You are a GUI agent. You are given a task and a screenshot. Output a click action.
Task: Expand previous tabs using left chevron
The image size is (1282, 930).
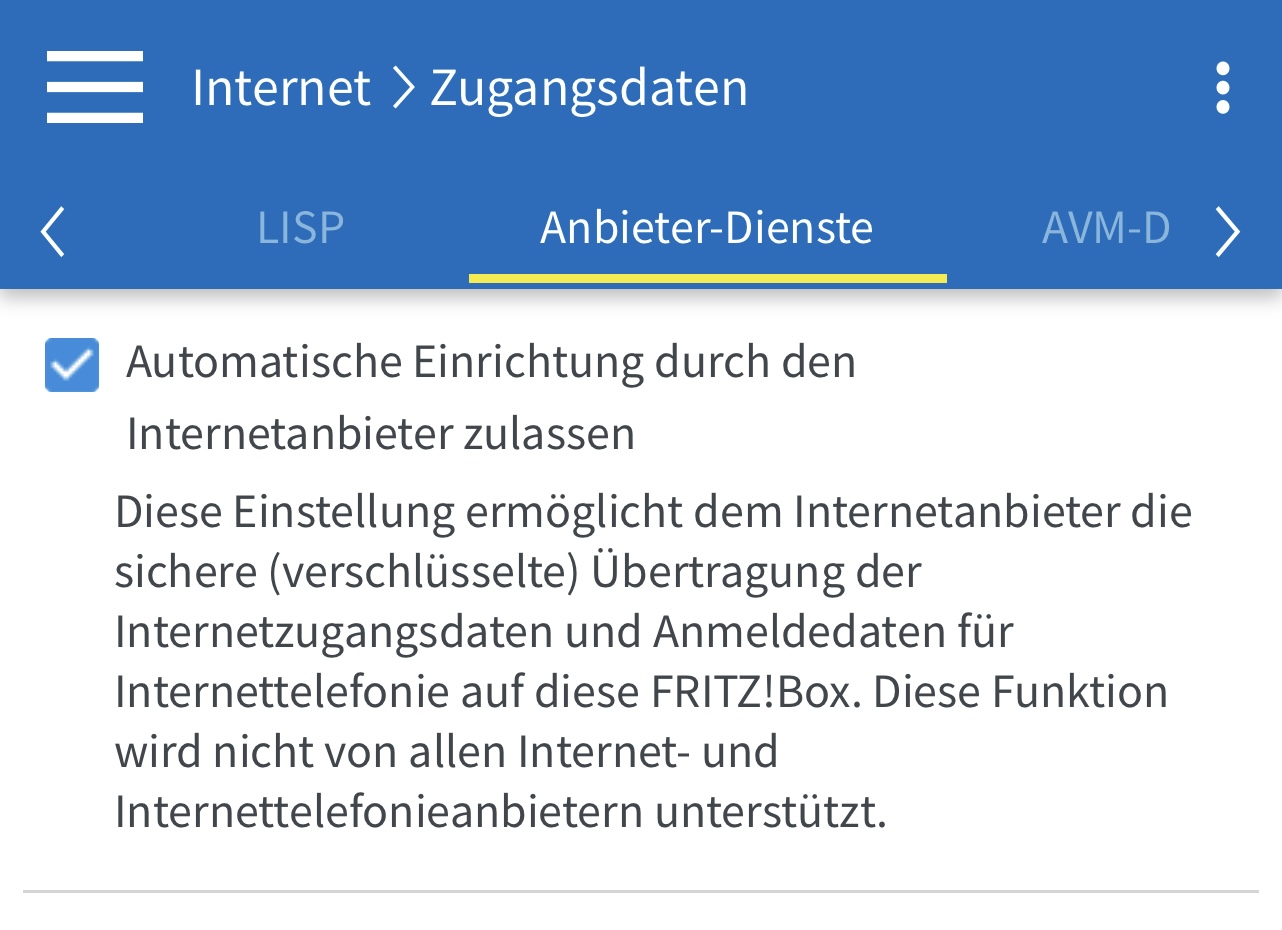point(52,232)
